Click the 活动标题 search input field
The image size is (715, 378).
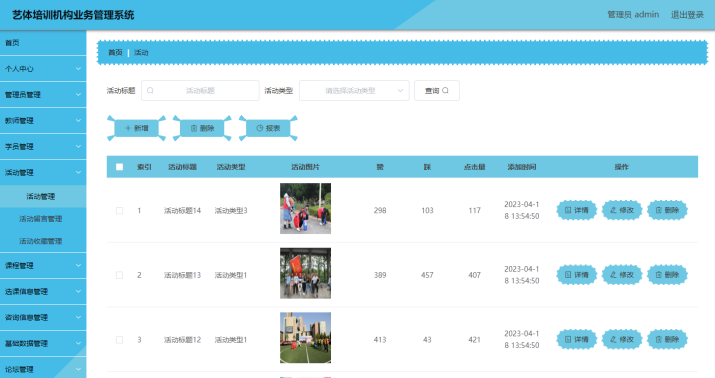click(200, 91)
